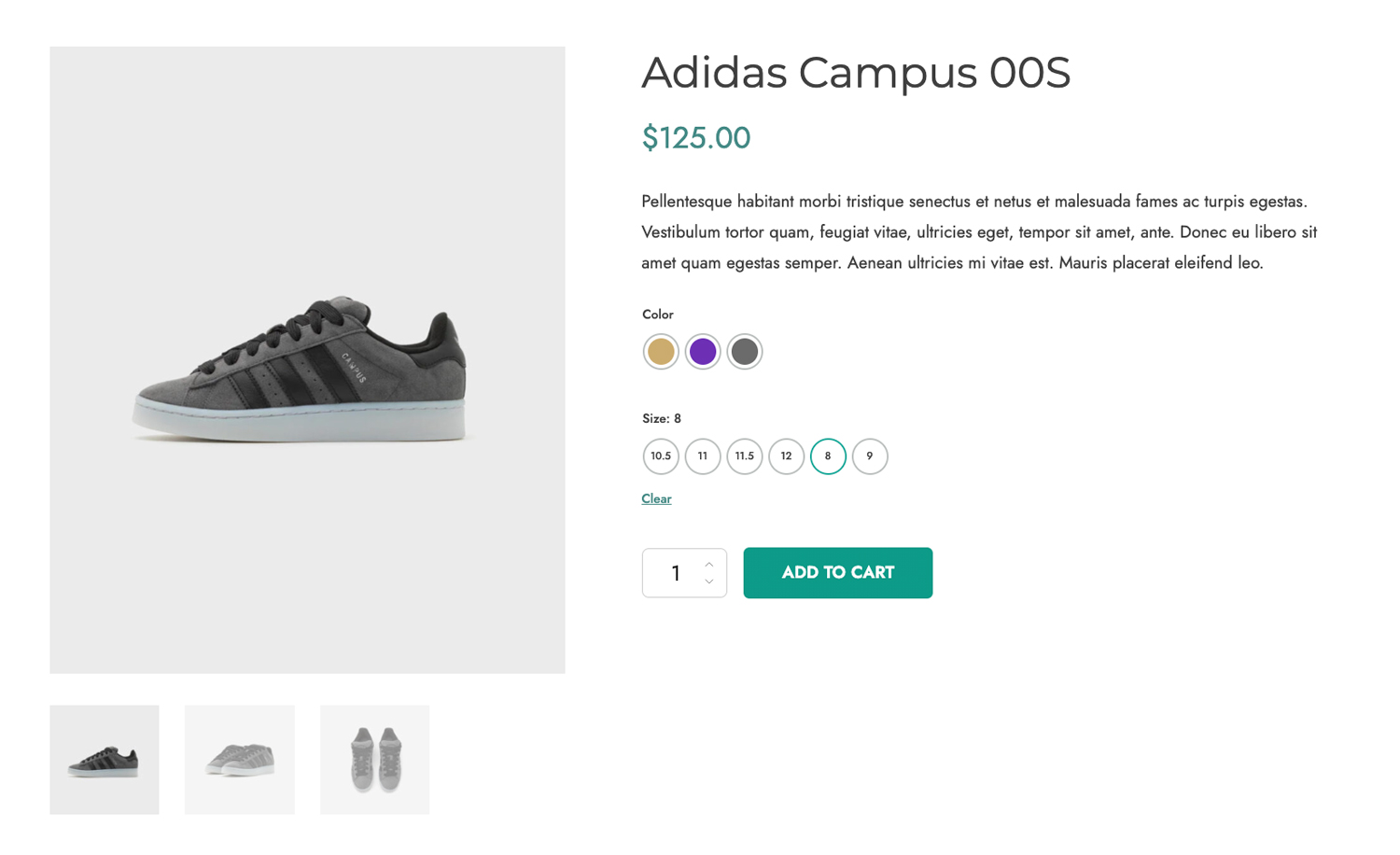Pick the gray color swatch
Screen dimensions: 1400x855
point(745,352)
